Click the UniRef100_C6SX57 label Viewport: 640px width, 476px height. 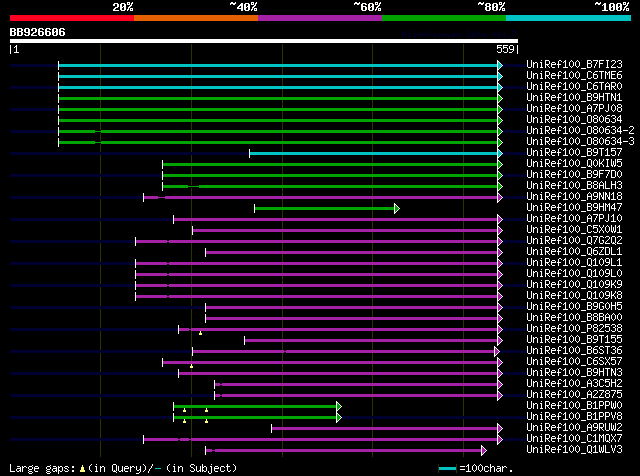(574, 362)
